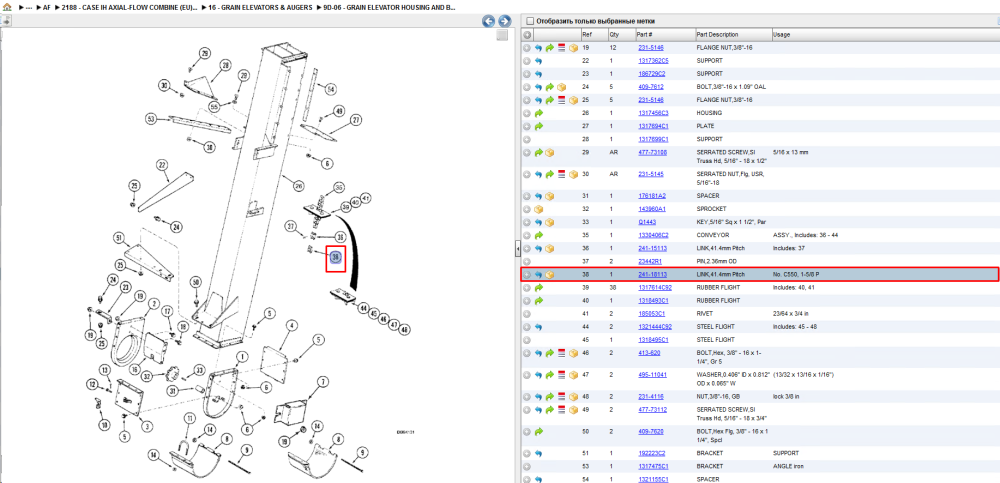Open the 9D-06 GRAIN ELEVATOR HOUSING breadcrumb
The width and height of the screenshot is (1000, 483).
click(x=390, y=8)
